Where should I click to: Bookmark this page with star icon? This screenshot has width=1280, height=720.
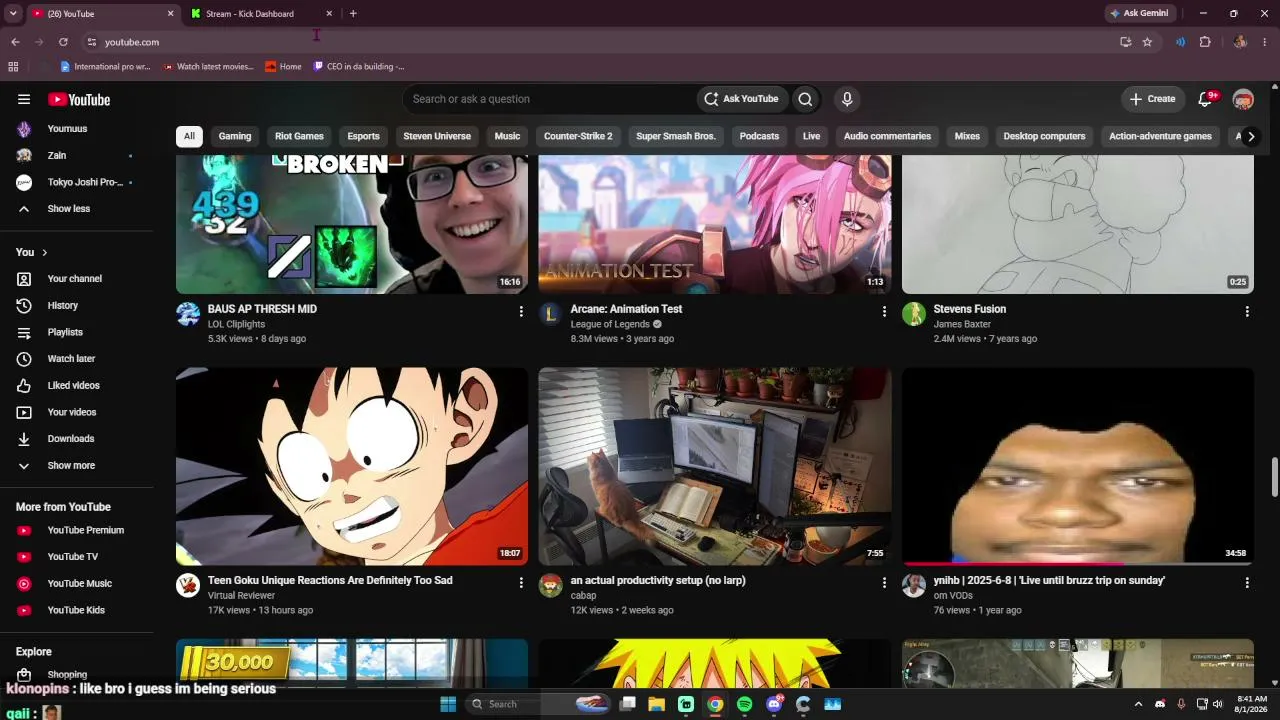pos(1147,42)
